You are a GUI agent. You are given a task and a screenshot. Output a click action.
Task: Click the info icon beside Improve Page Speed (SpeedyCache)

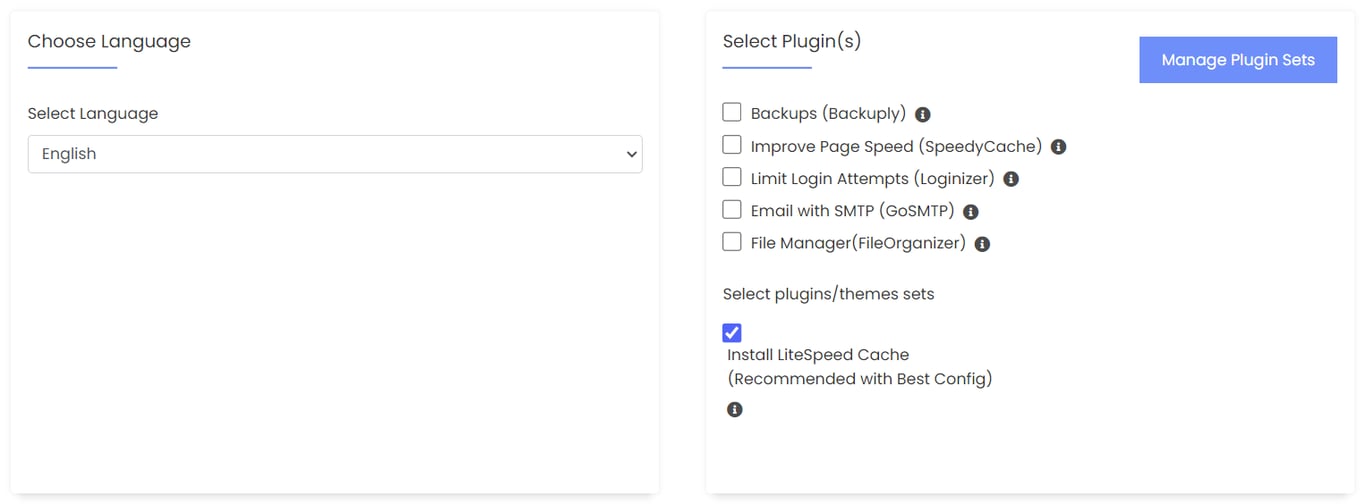(x=1059, y=147)
